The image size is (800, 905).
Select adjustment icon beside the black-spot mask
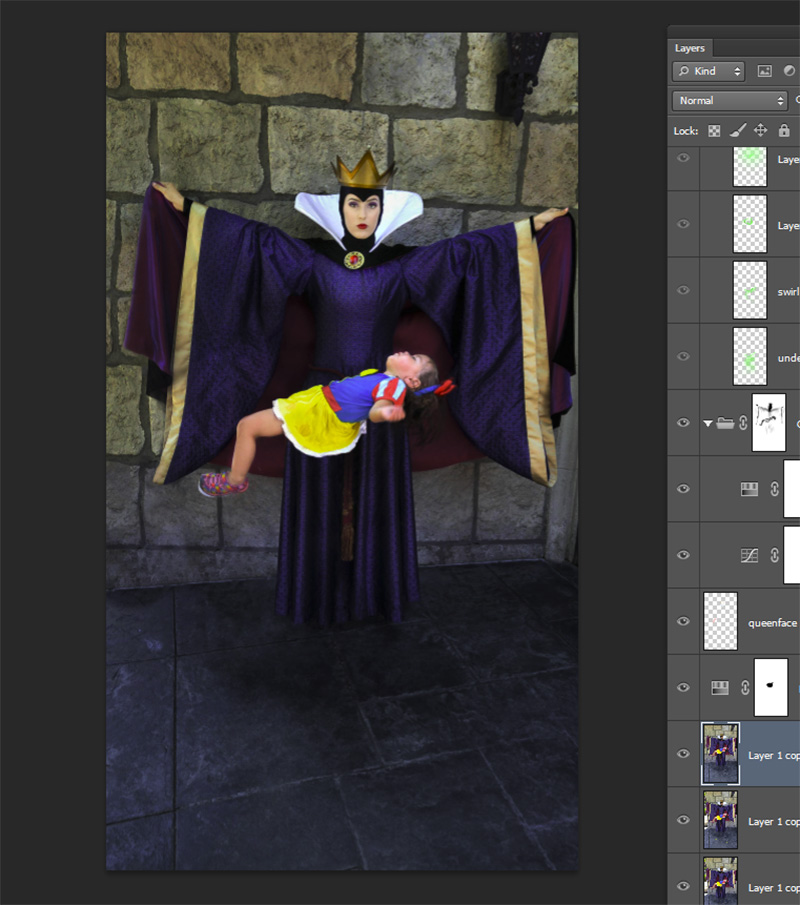720,687
